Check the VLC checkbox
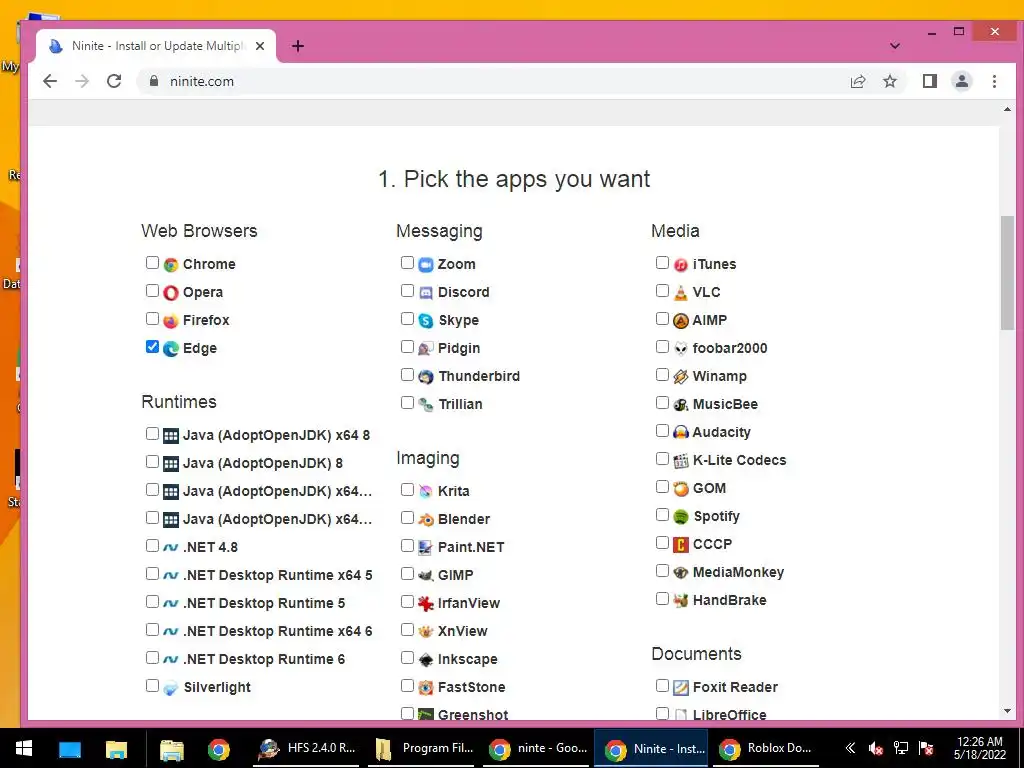The height and width of the screenshot is (768, 1024). [x=662, y=291]
